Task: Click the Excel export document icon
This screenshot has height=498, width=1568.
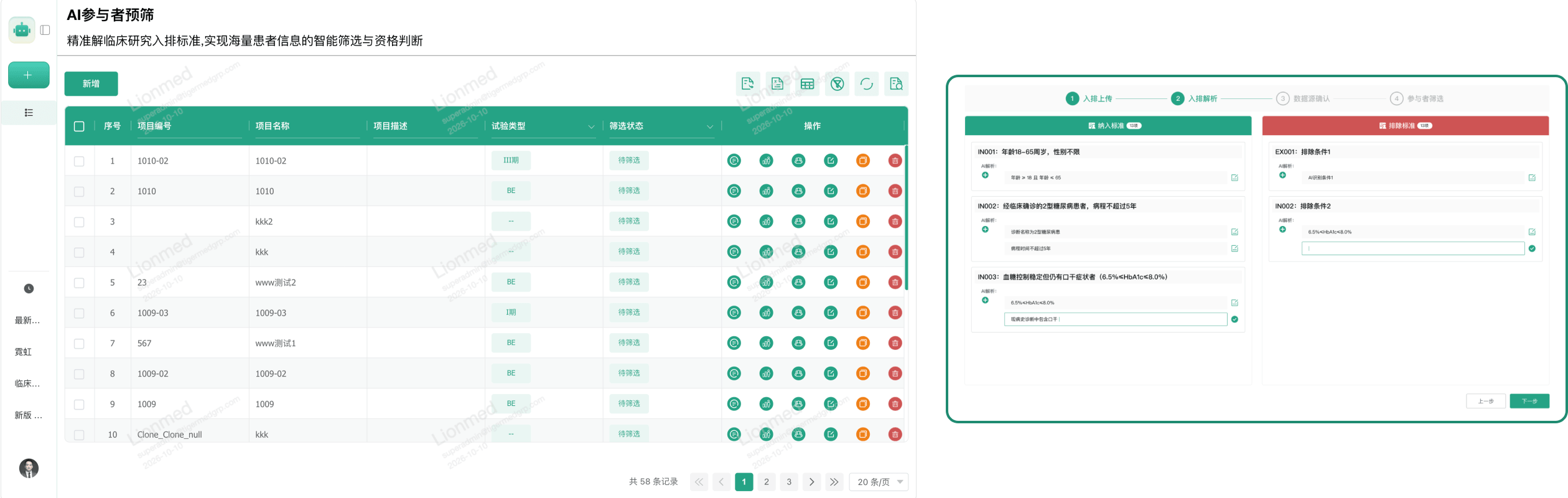Action: [777, 84]
